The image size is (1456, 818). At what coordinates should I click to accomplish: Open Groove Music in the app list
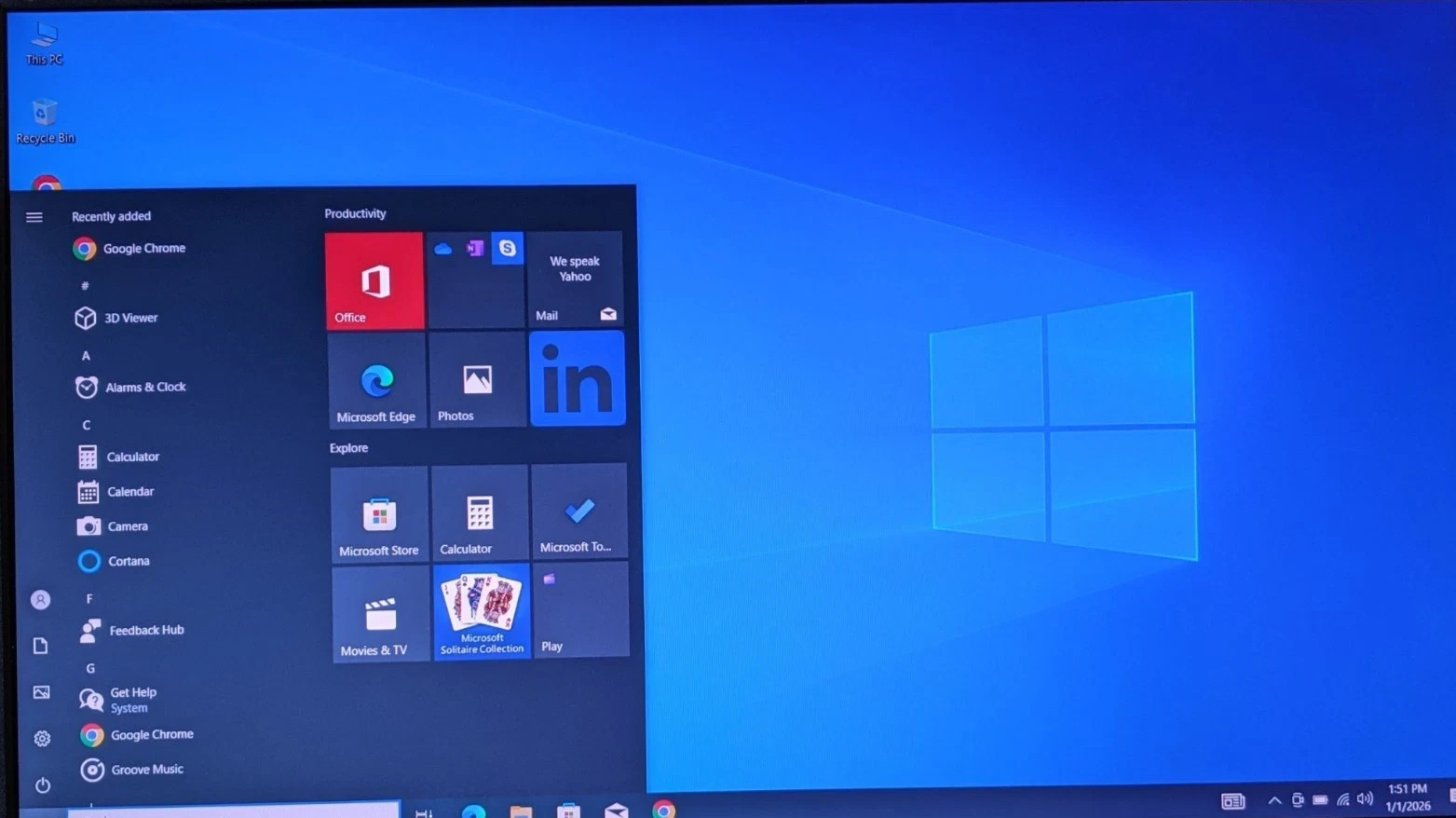[132, 770]
